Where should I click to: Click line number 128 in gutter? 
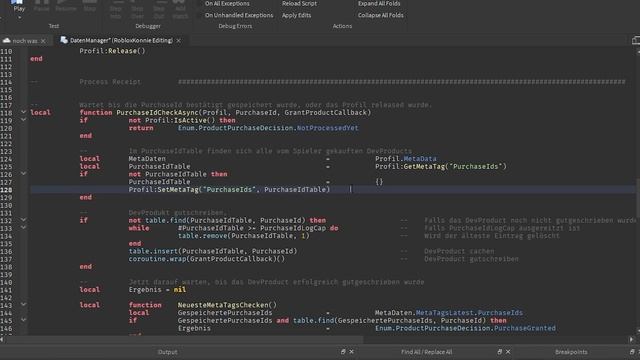(x=6, y=190)
